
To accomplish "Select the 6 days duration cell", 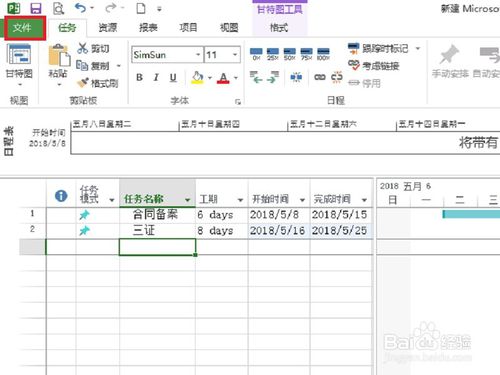I will click(x=222, y=215).
